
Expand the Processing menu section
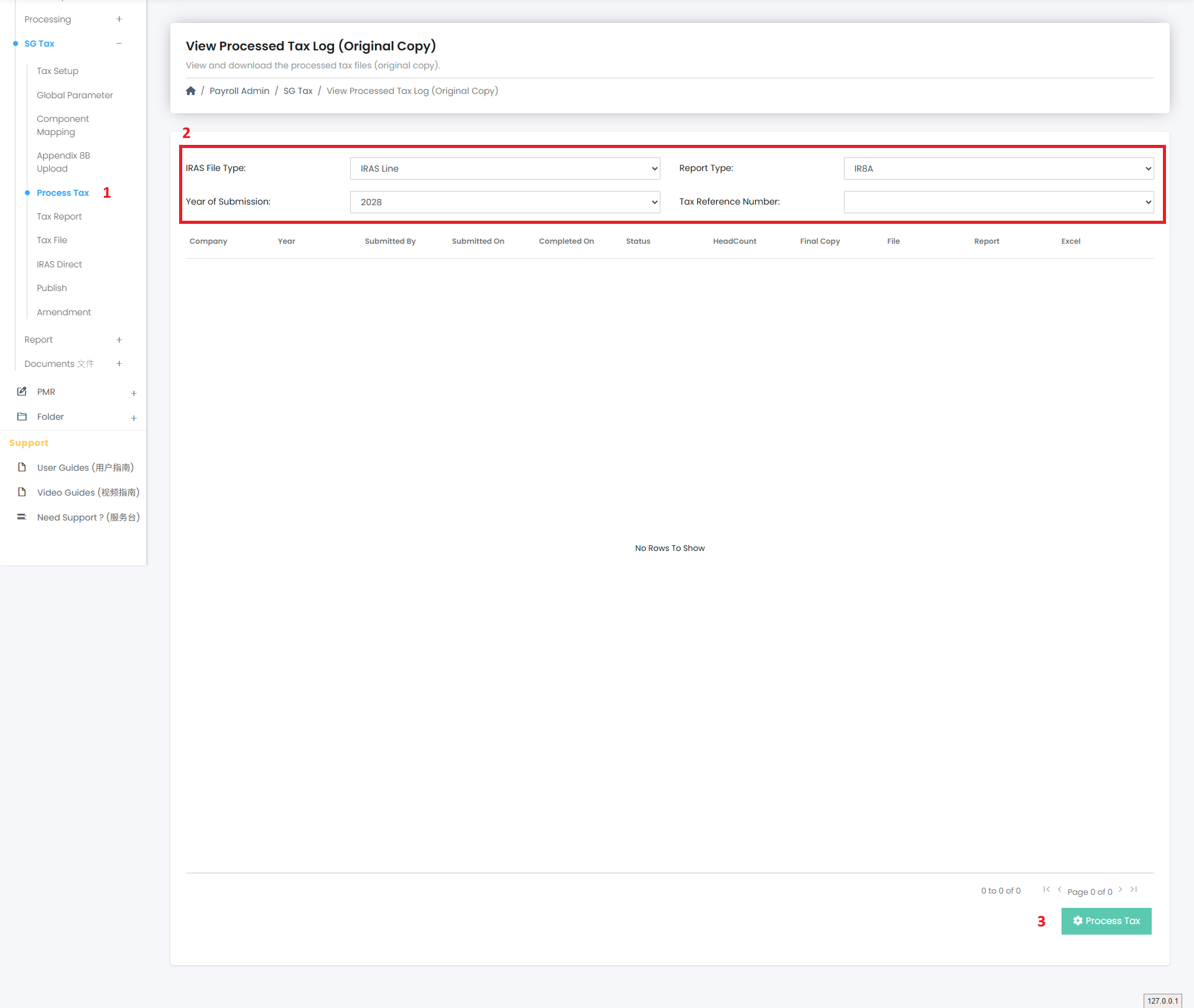(x=119, y=19)
